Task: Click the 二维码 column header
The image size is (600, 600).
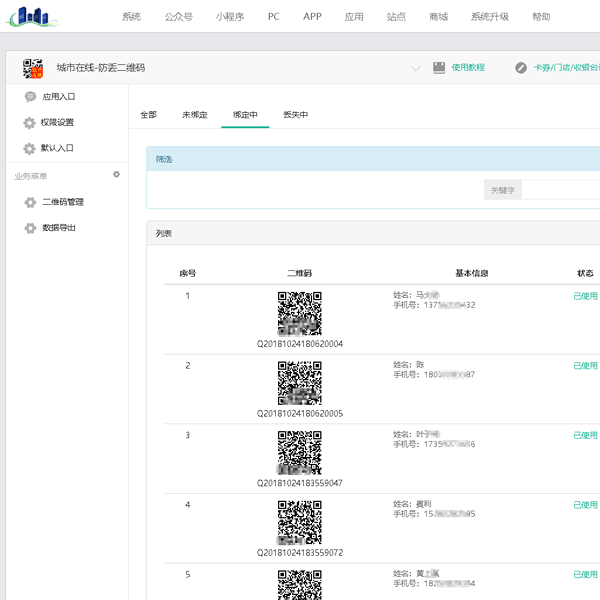Action: pyautogui.click(x=300, y=273)
